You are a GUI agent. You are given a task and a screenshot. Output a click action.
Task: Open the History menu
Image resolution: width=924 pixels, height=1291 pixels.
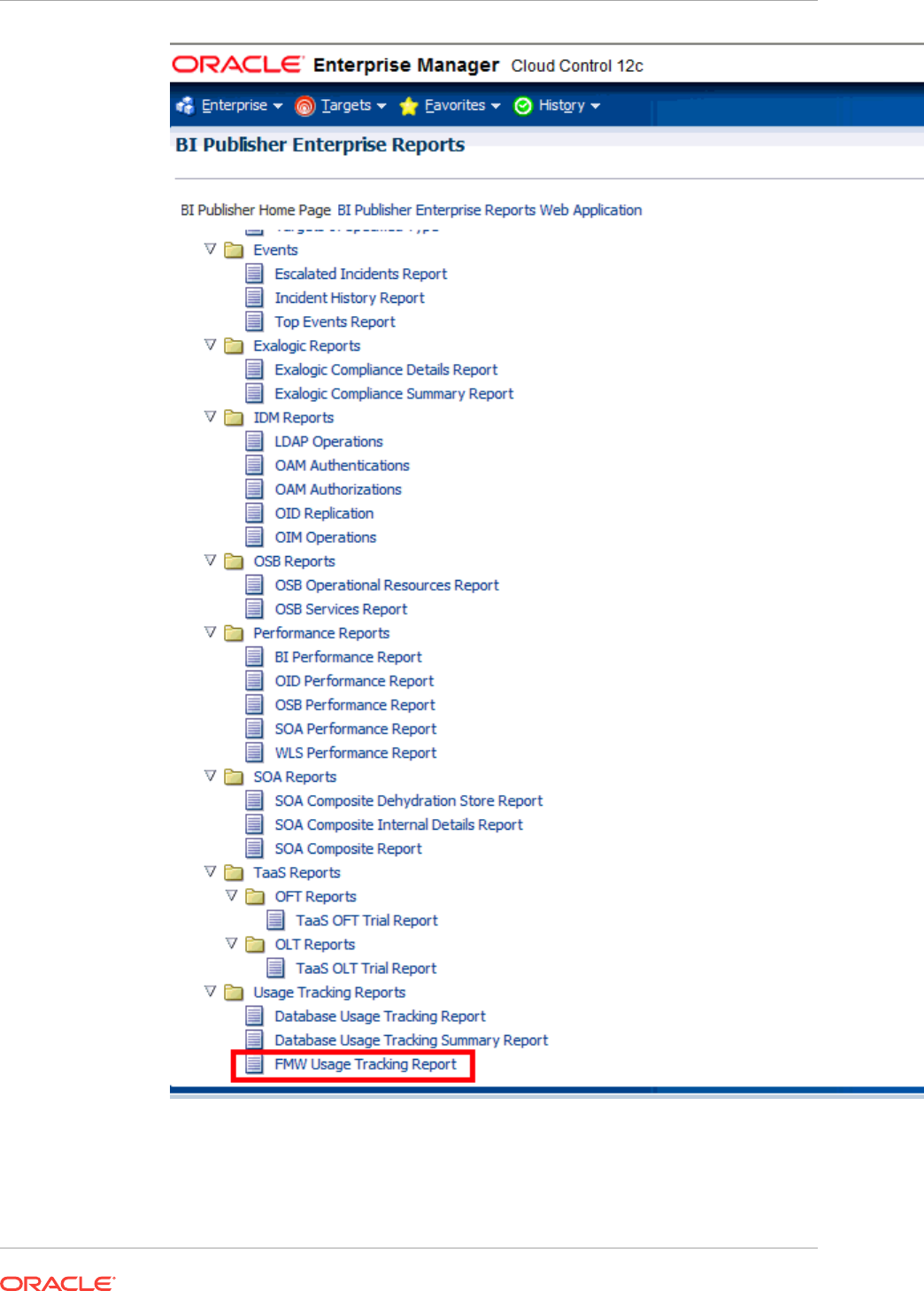pos(569,105)
